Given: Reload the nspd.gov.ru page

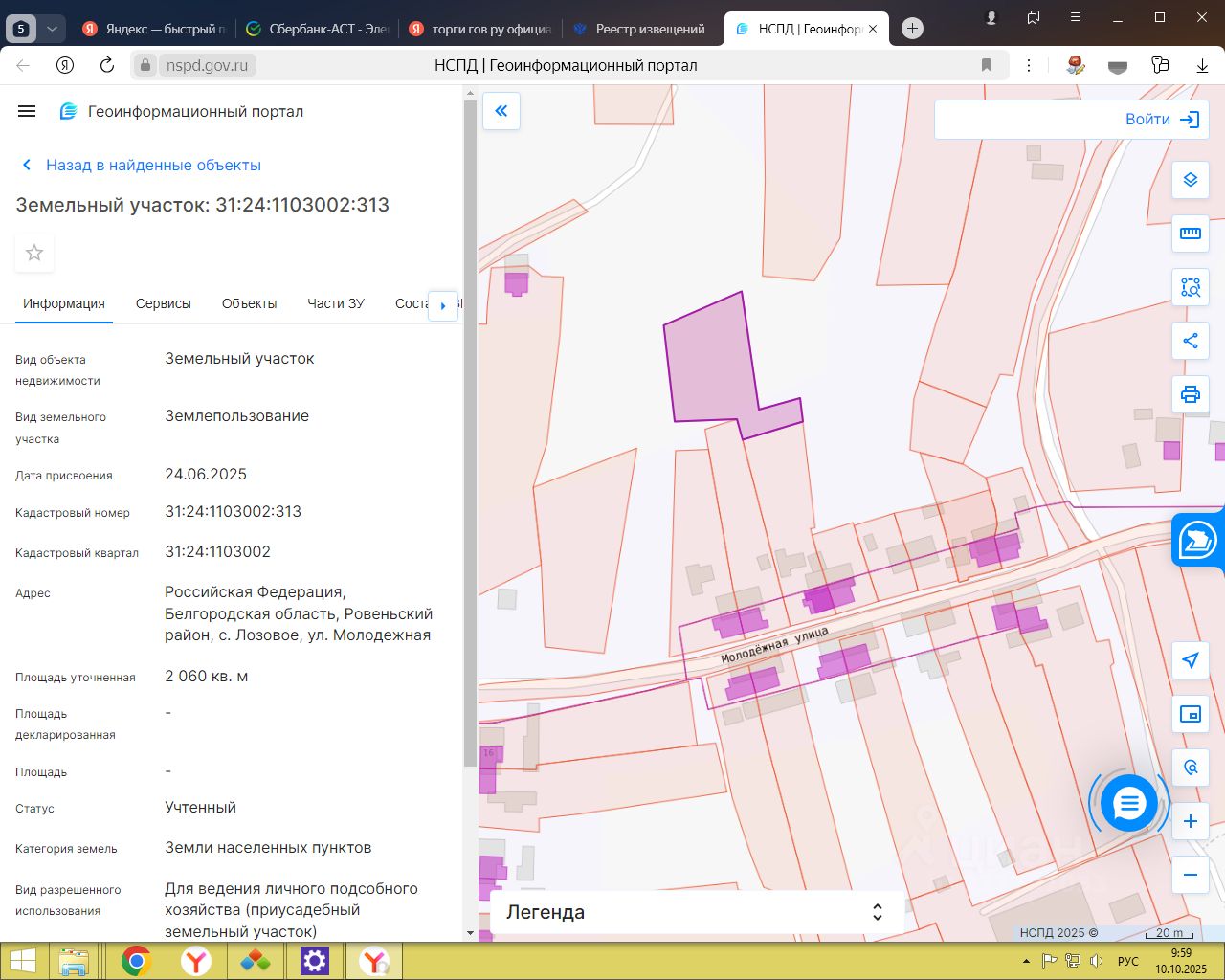Looking at the screenshot, I should (107, 65).
